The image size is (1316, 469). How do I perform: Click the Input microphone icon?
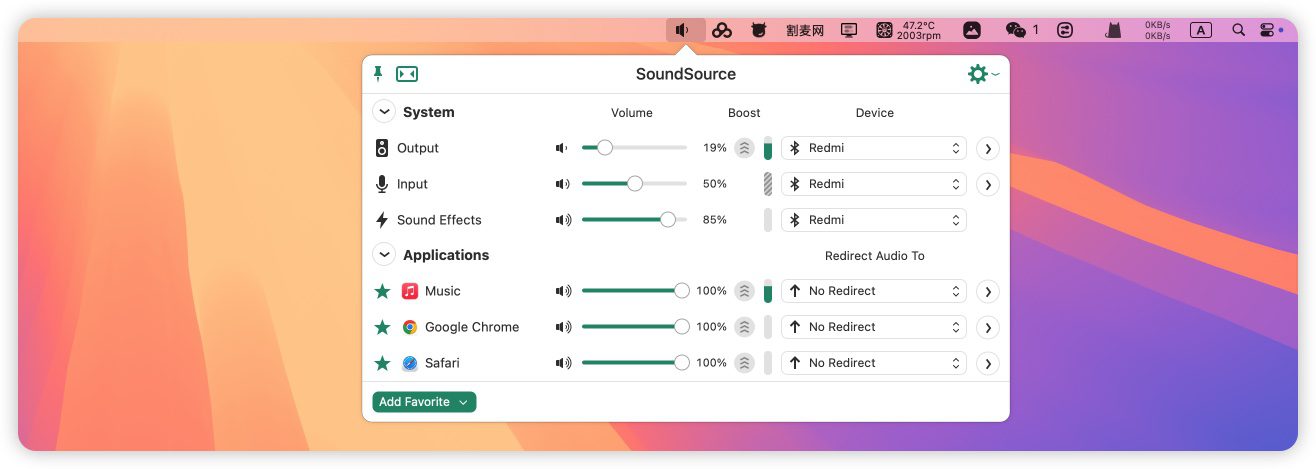tap(382, 184)
